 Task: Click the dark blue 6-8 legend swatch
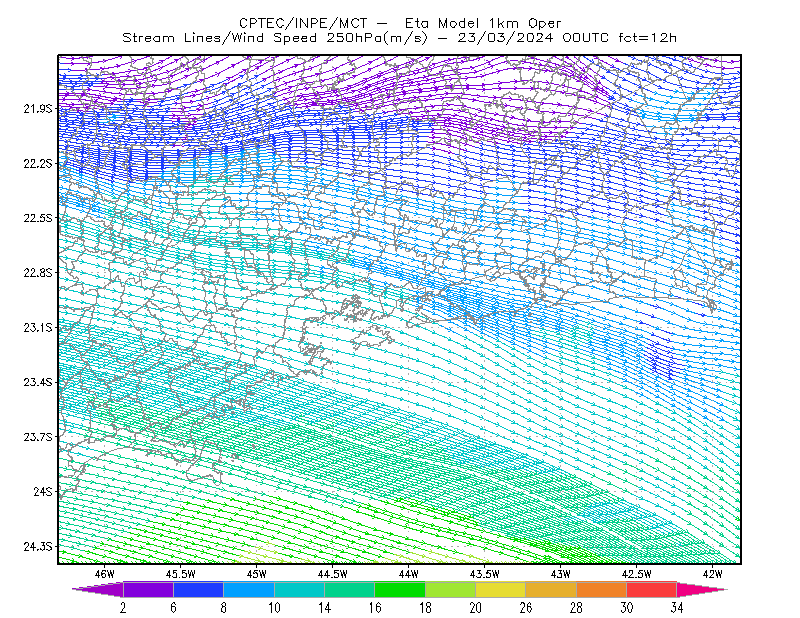click(x=198, y=589)
